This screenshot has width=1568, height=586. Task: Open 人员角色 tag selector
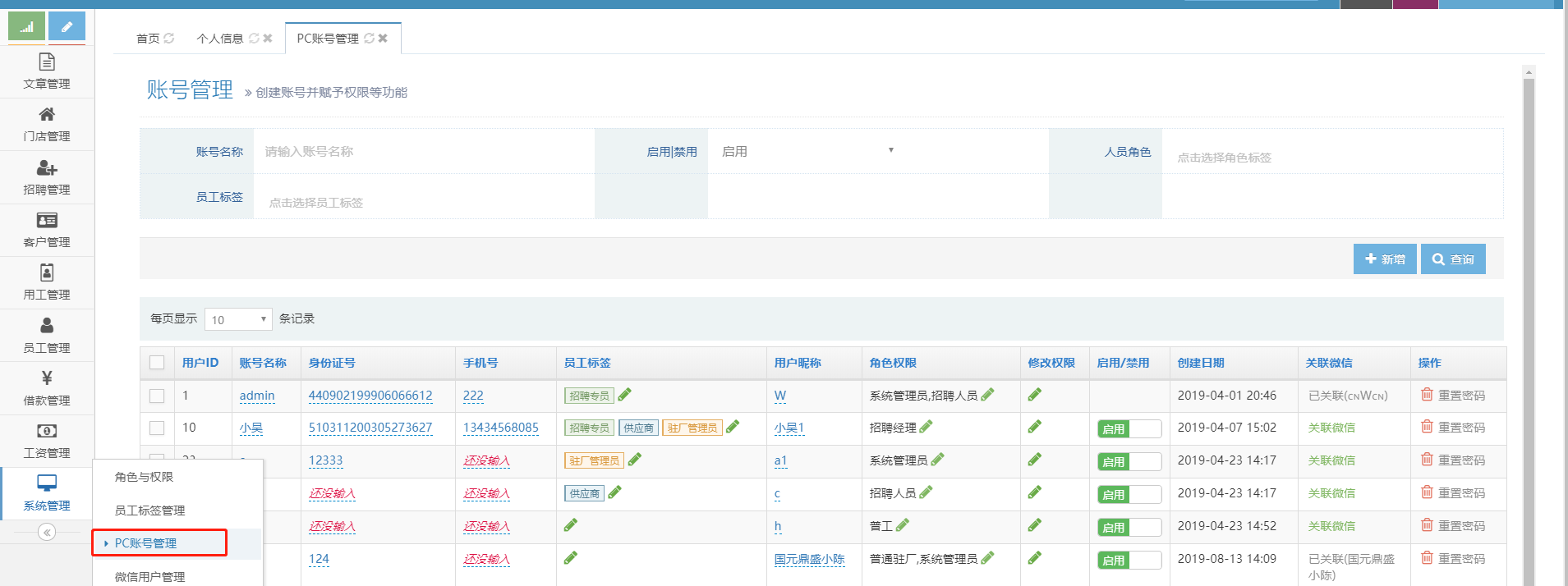pyautogui.click(x=1331, y=157)
